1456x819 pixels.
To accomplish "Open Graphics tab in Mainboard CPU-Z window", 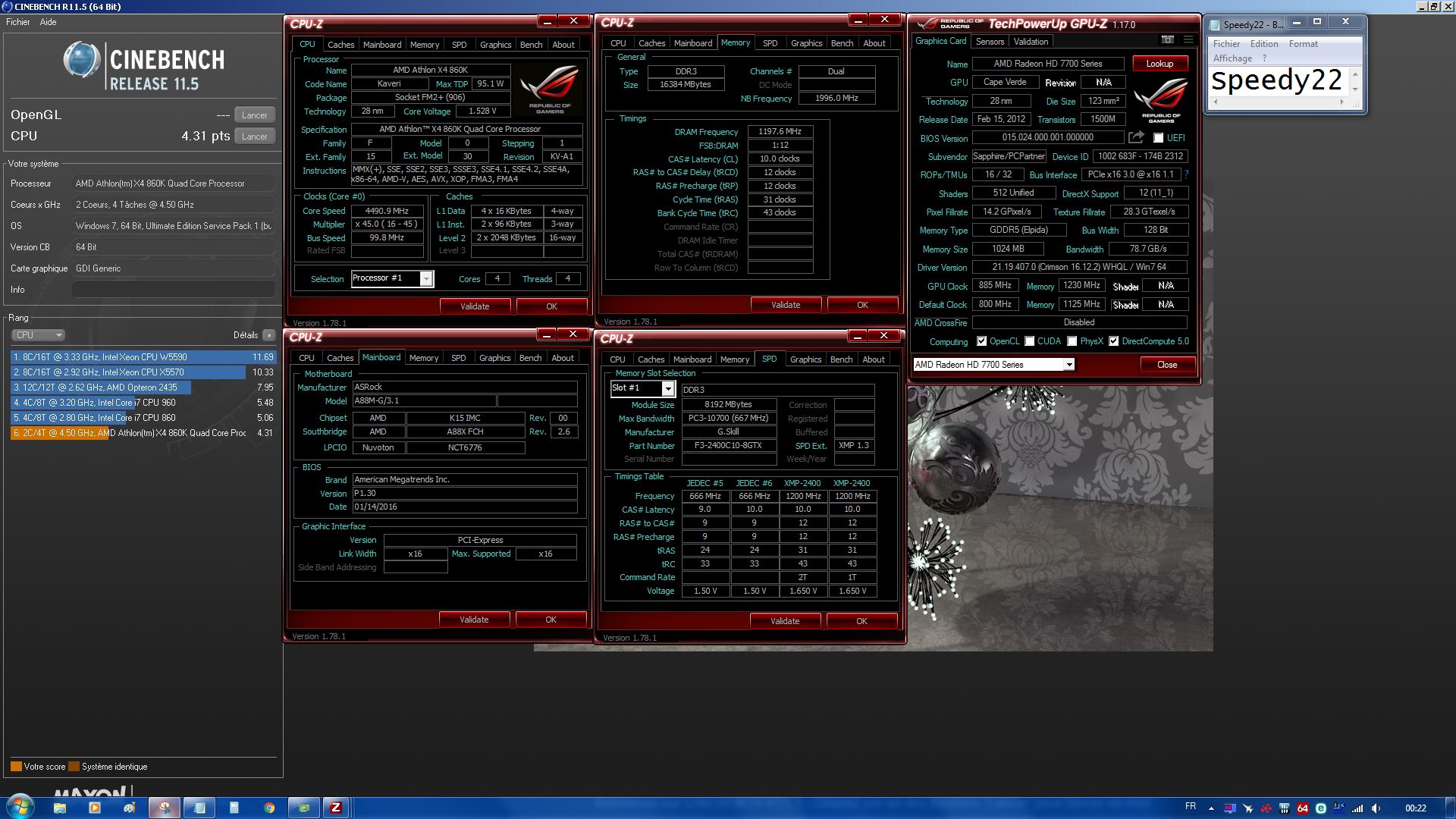I will click(494, 358).
